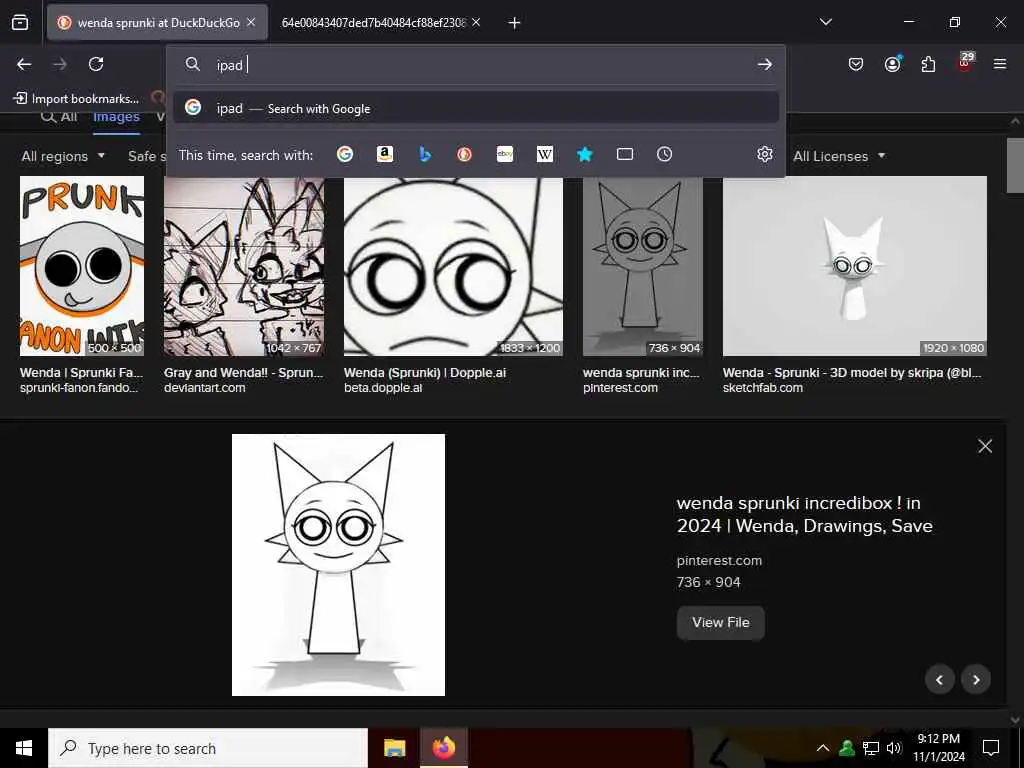The height and width of the screenshot is (768, 1024).
Task: Reload the current page
Action: 96,64
